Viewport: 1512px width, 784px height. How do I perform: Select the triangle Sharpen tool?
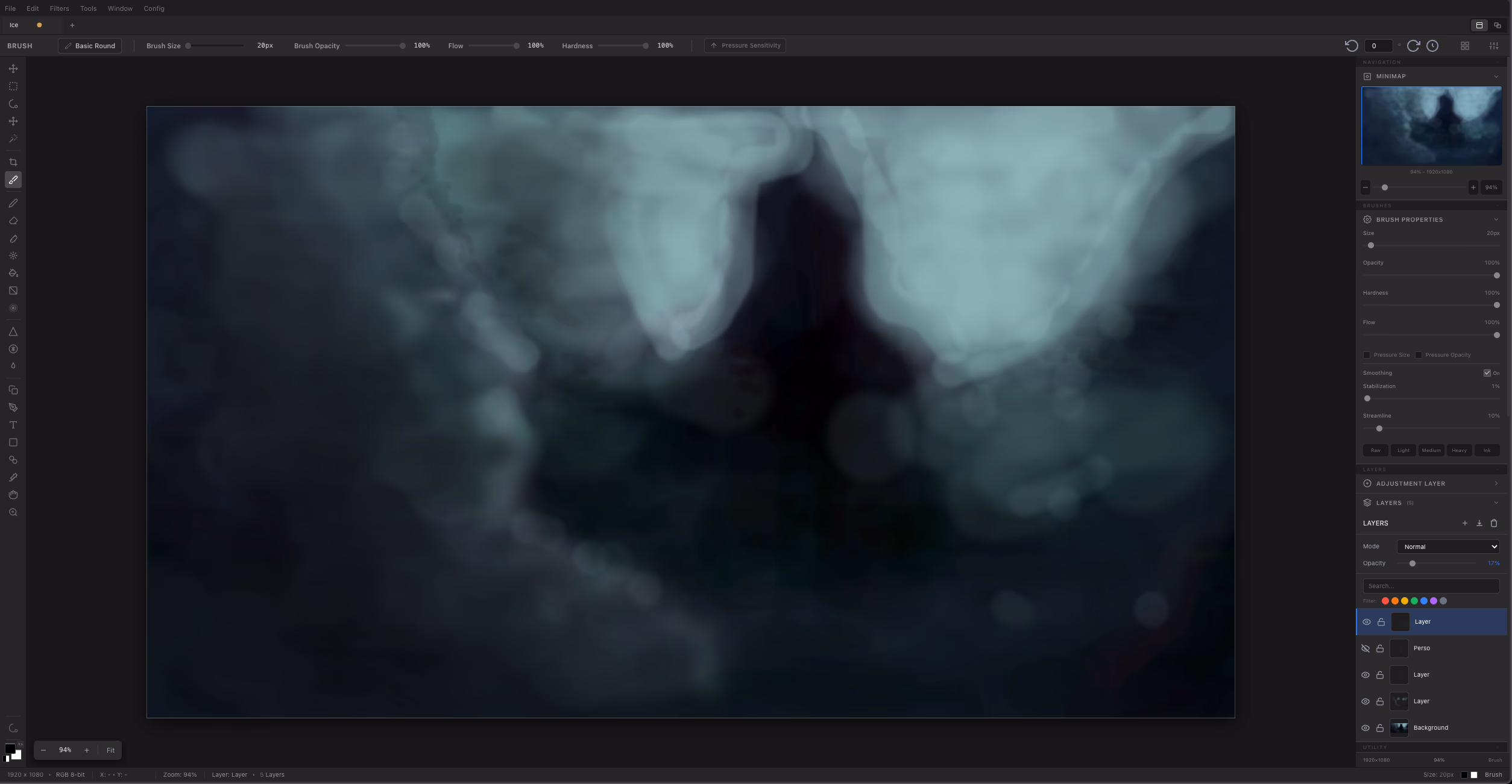click(x=13, y=331)
